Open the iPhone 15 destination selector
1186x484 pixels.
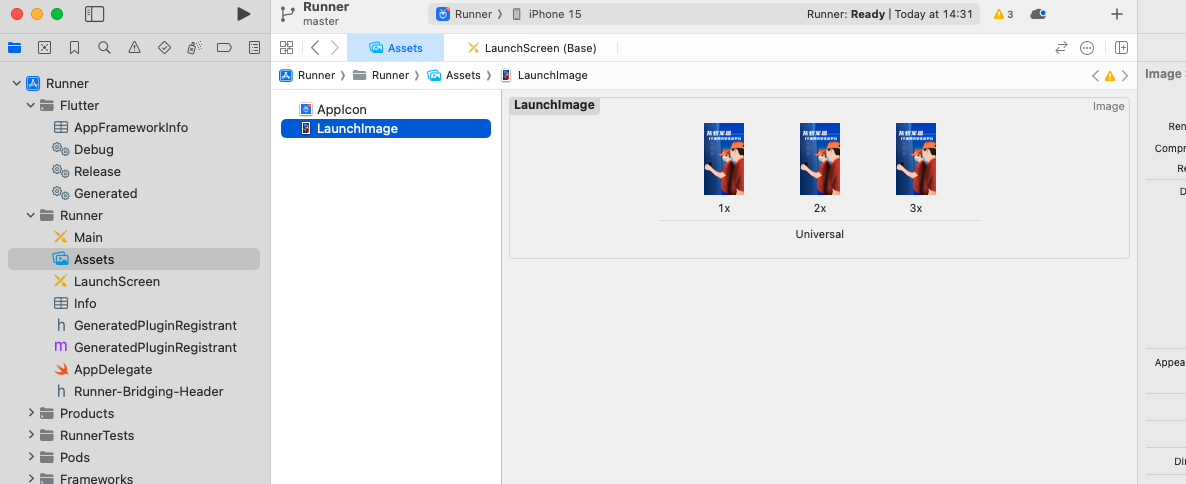[546, 14]
